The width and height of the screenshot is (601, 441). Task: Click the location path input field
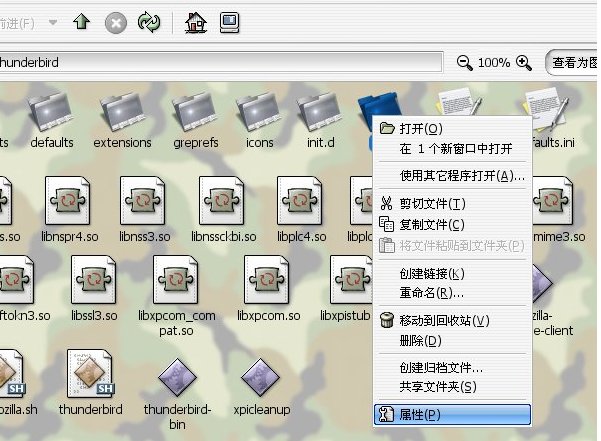coord(220,62)
